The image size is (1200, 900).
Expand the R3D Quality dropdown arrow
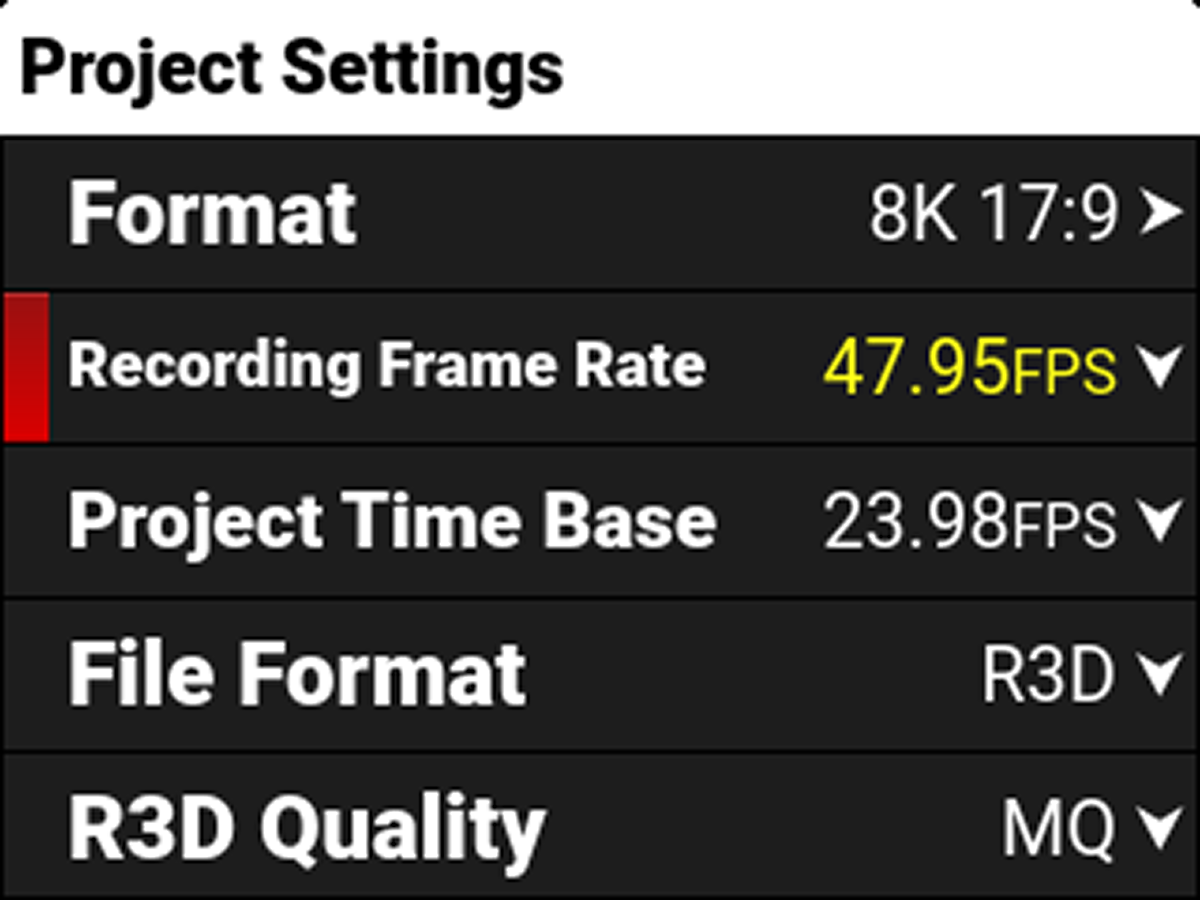click(x=1160, y=829)
